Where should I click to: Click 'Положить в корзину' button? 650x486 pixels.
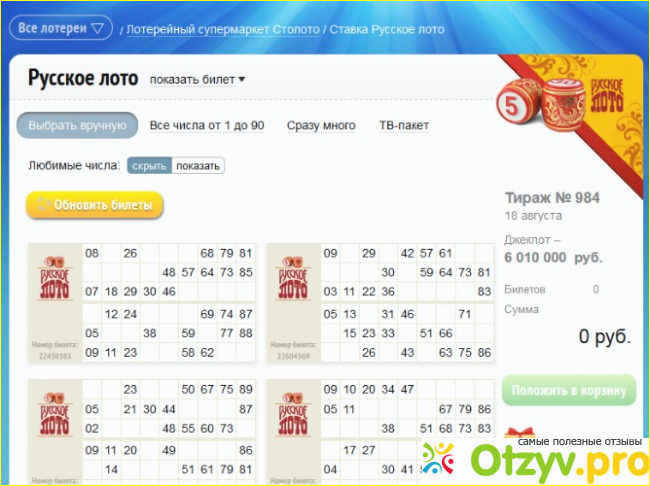569,390
